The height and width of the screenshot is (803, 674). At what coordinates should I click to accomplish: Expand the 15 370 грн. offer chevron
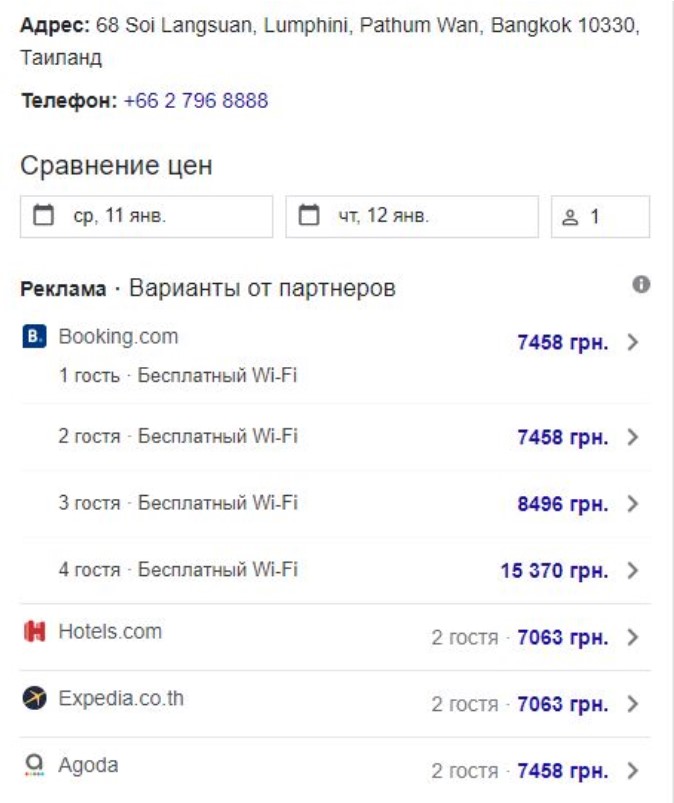click(632, 571)
